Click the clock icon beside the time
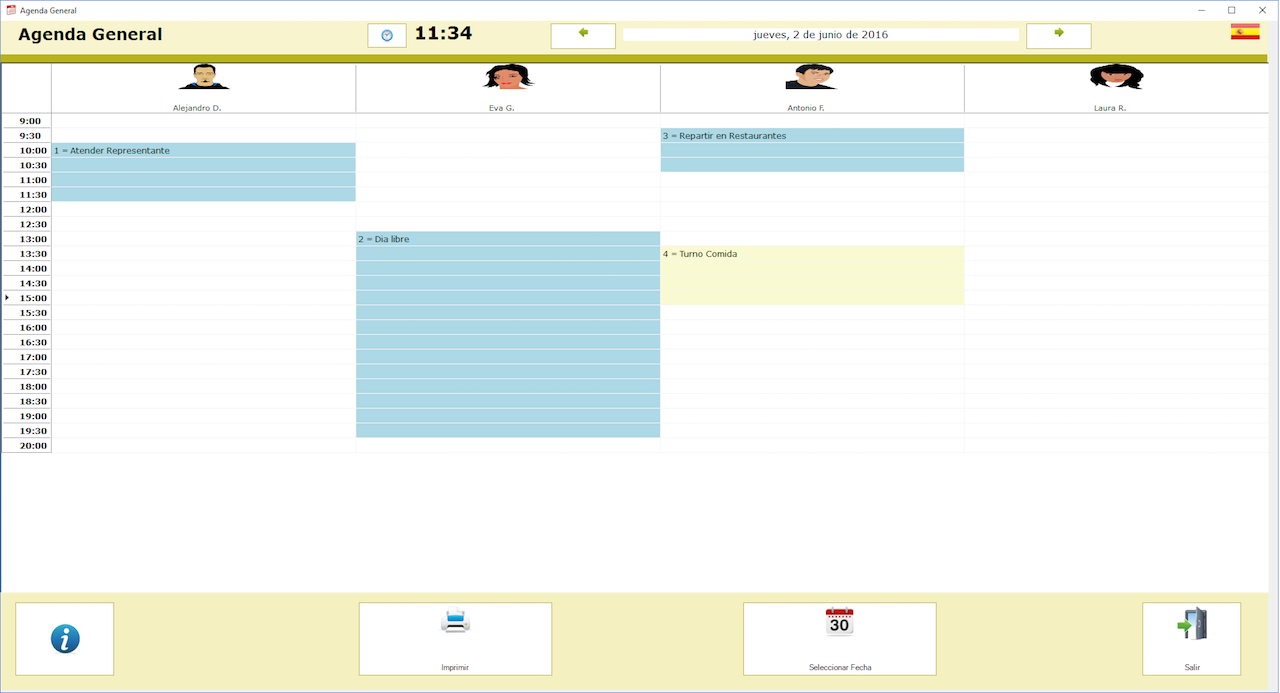This screenshot has height=693, width=1280. pos(387,35)
